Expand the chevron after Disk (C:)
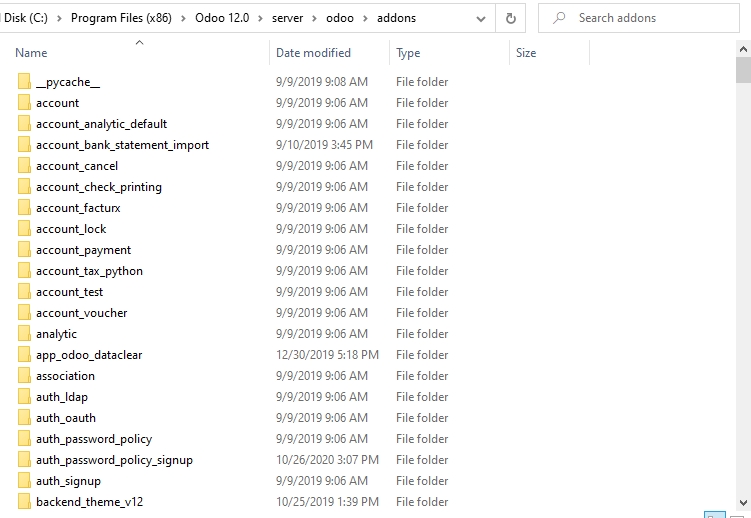This screenshot has width=751, height=518. [59, 18]
